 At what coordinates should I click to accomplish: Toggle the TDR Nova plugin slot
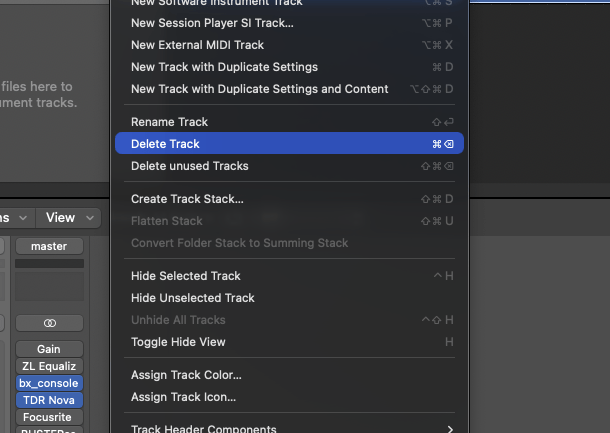49,400
